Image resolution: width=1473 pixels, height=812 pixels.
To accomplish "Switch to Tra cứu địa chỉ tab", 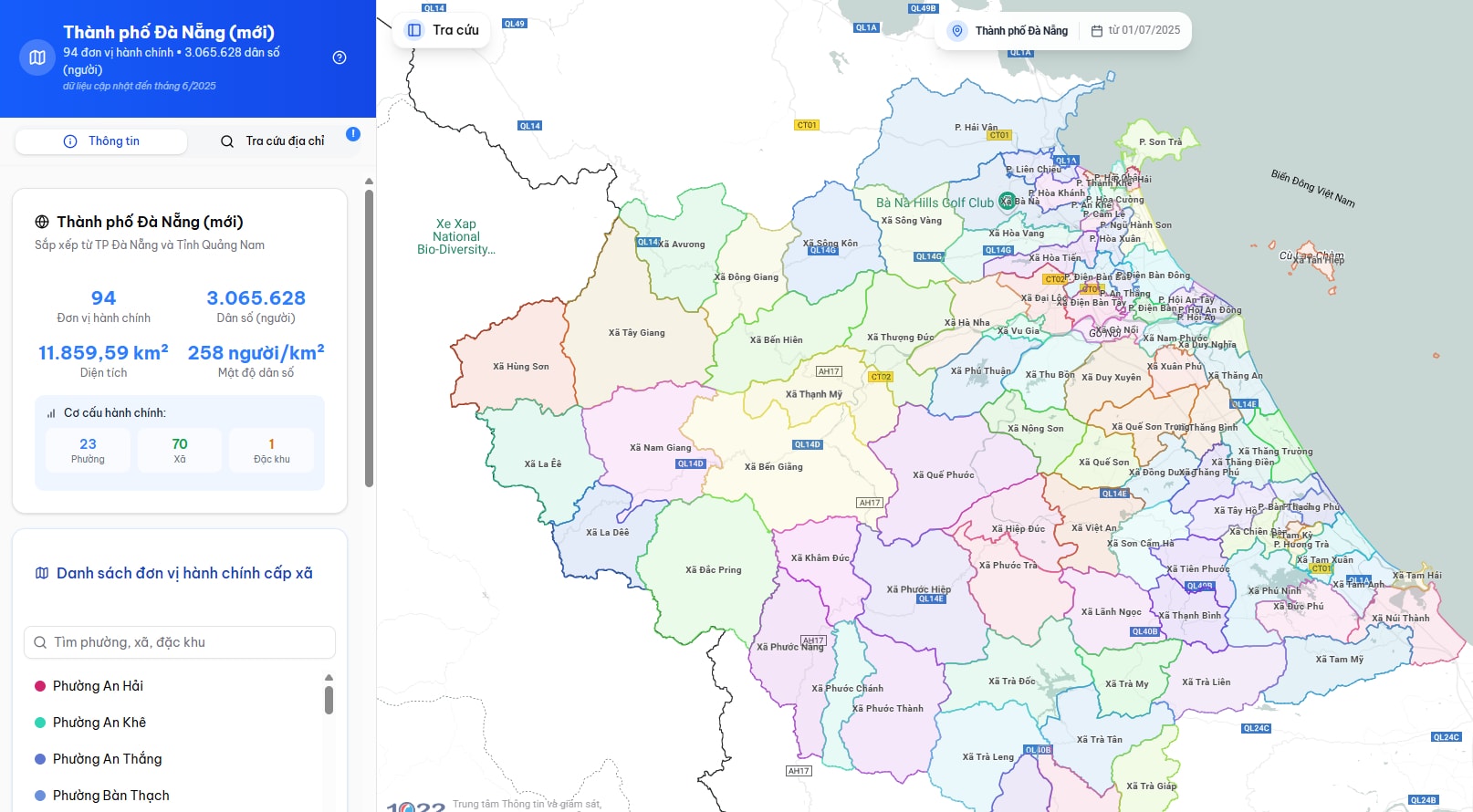I will 273,141.
